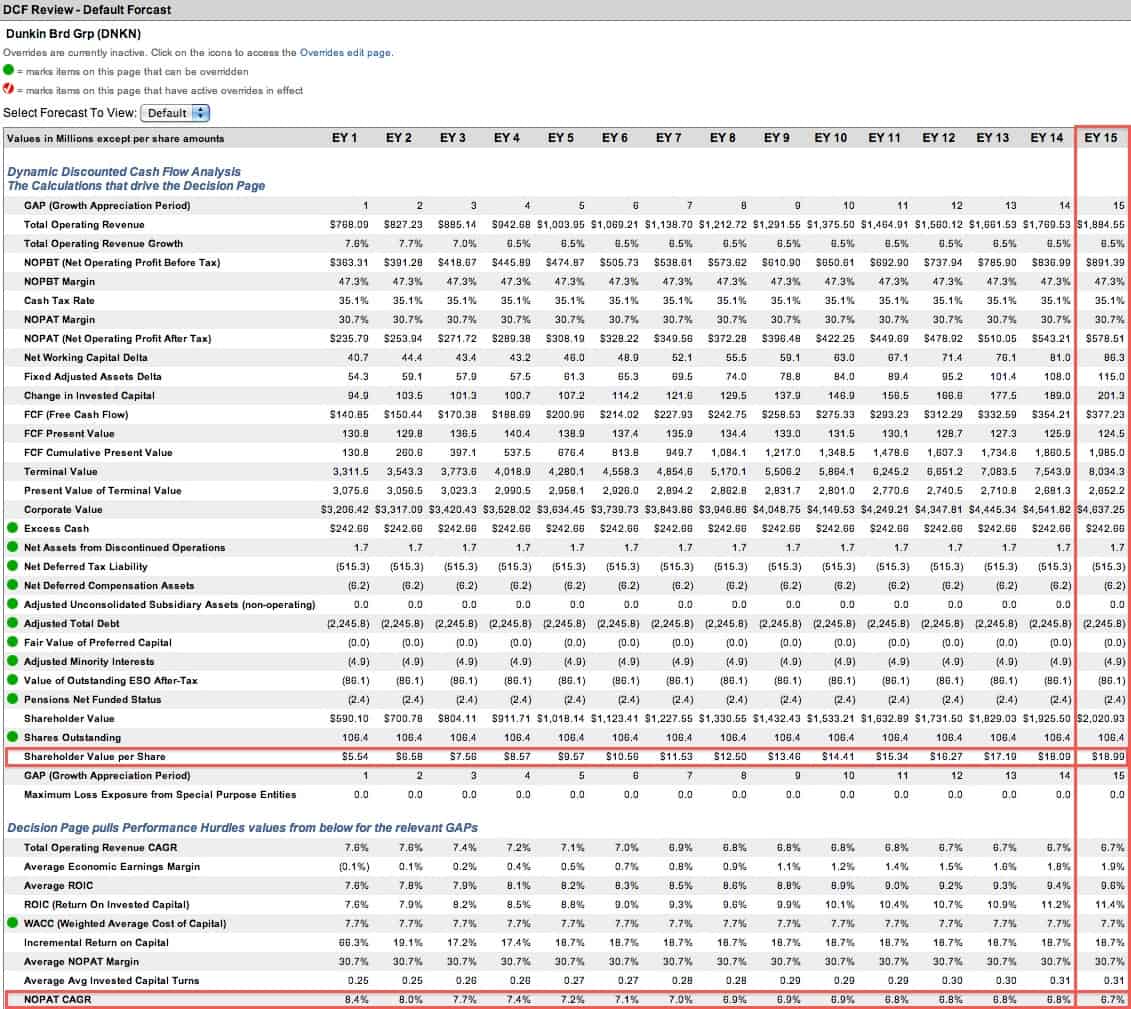Select the NOPBT Margin row label
Image resolution: width=1131 pixels, height=1009 pixels.
click(59, 281)
